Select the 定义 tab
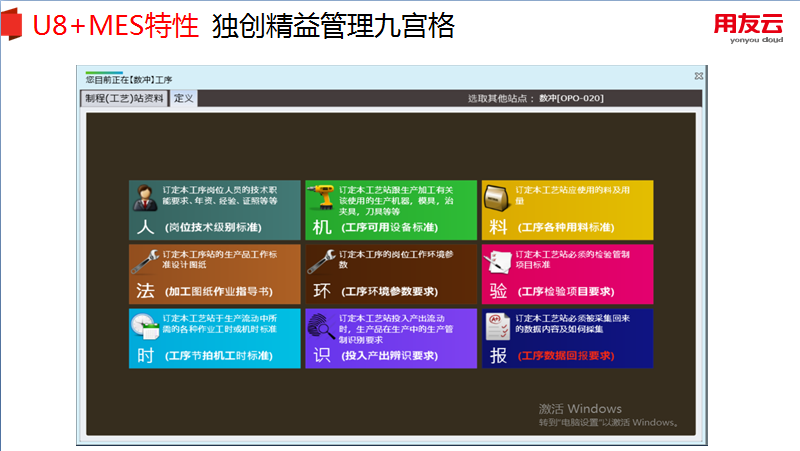The width and height of the screenshot is (800, 451). coord(184,98)
